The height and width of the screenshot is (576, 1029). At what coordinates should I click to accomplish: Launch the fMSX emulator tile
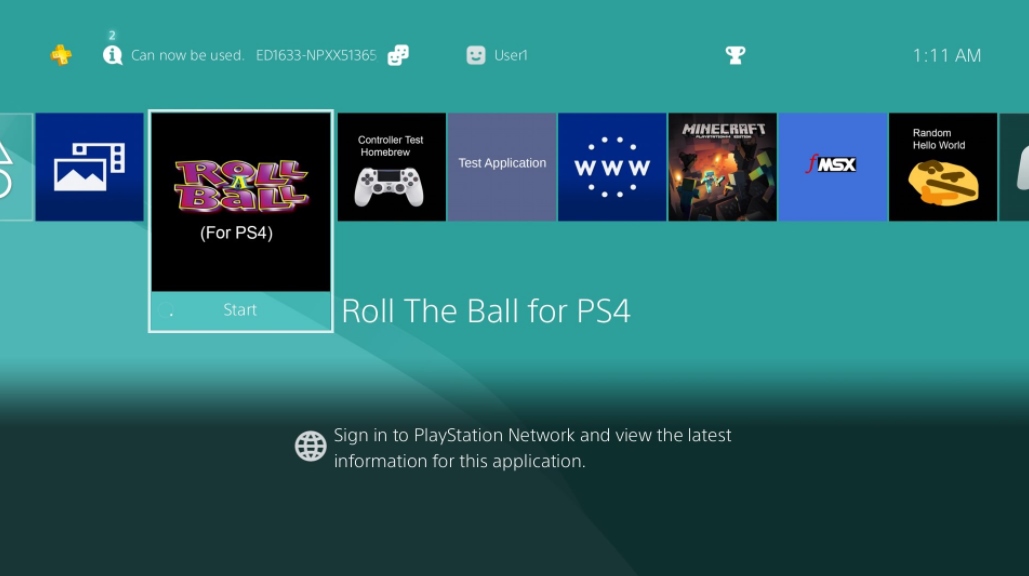click(832, 167)
